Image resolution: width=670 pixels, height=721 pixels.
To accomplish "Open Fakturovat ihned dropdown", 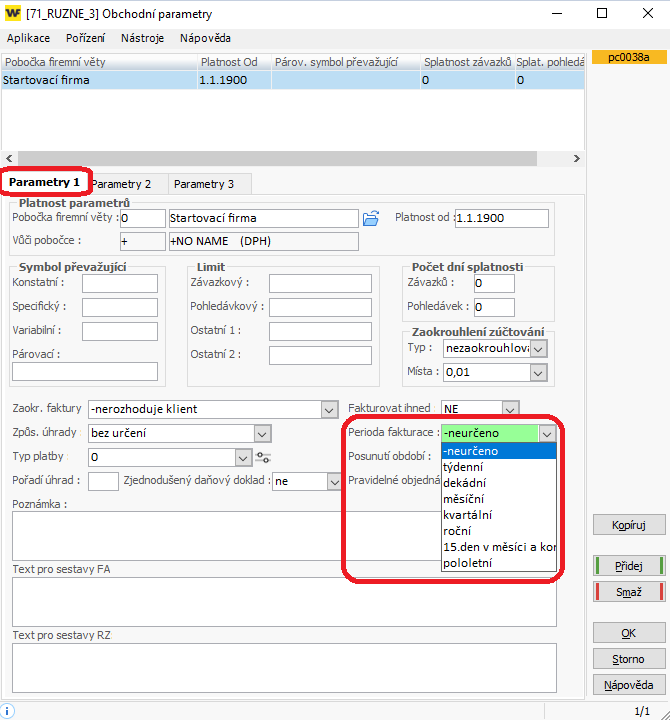I will [x=510, y=408].
